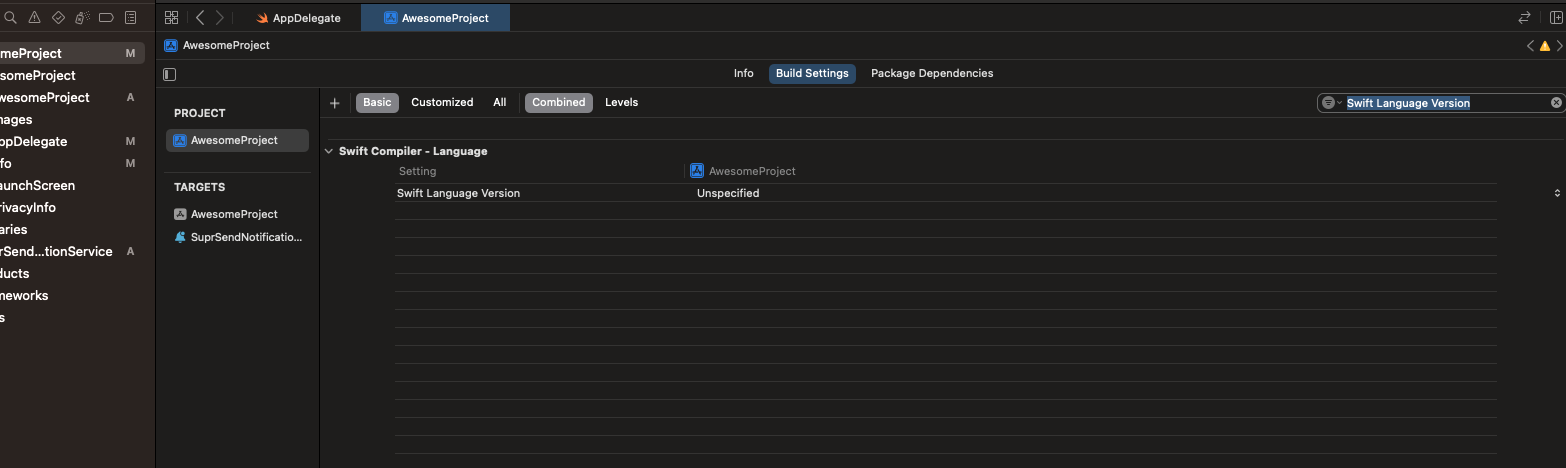1566x468 pixels.
Task: Click the Setting column header
Action: coord(418,171)
